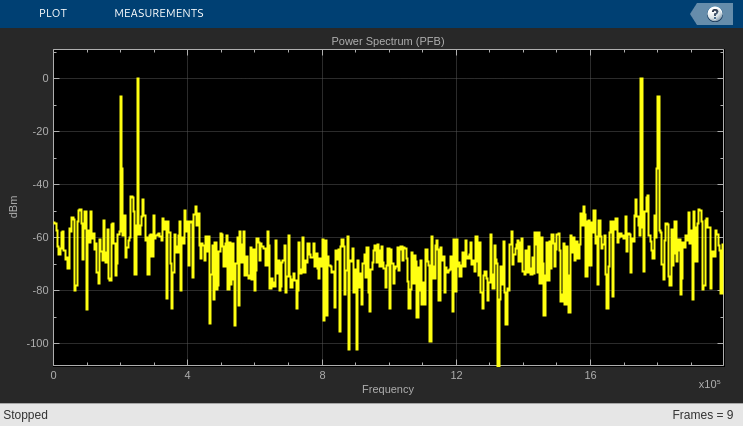
Task: Click the -40 y-axis tick label
Action: [40, 184]
